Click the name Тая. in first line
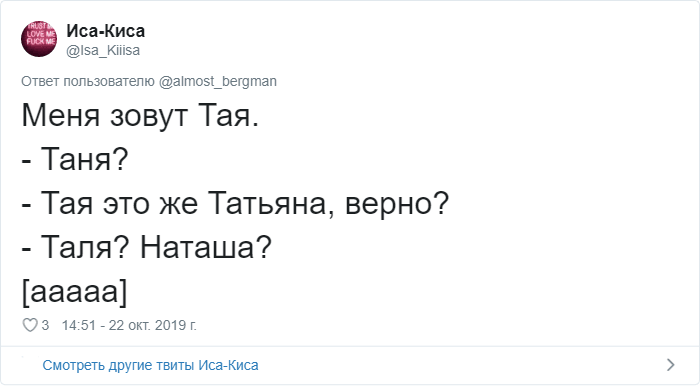The height and width of the screenshot is (386, 700). pos(229,116)
